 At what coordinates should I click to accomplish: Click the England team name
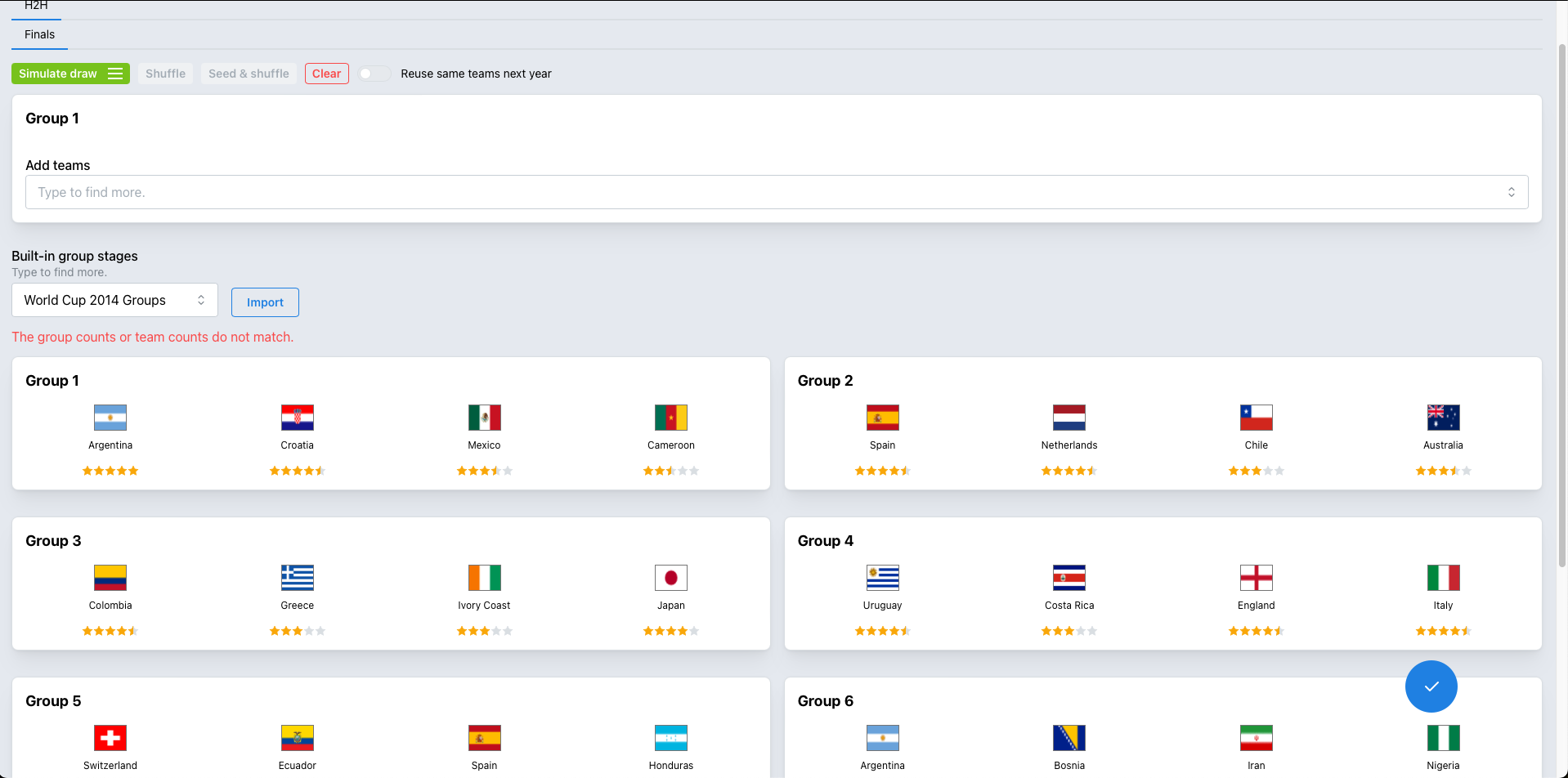point(1257,606)
